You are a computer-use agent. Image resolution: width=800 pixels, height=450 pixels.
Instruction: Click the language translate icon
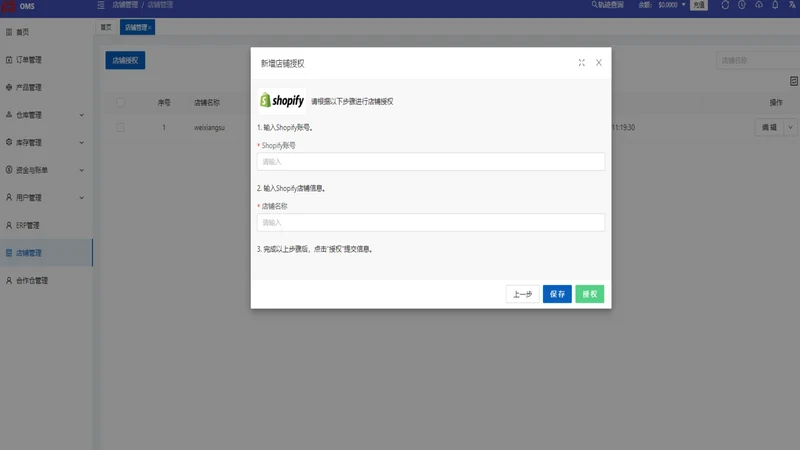click(x=792, y=5)
